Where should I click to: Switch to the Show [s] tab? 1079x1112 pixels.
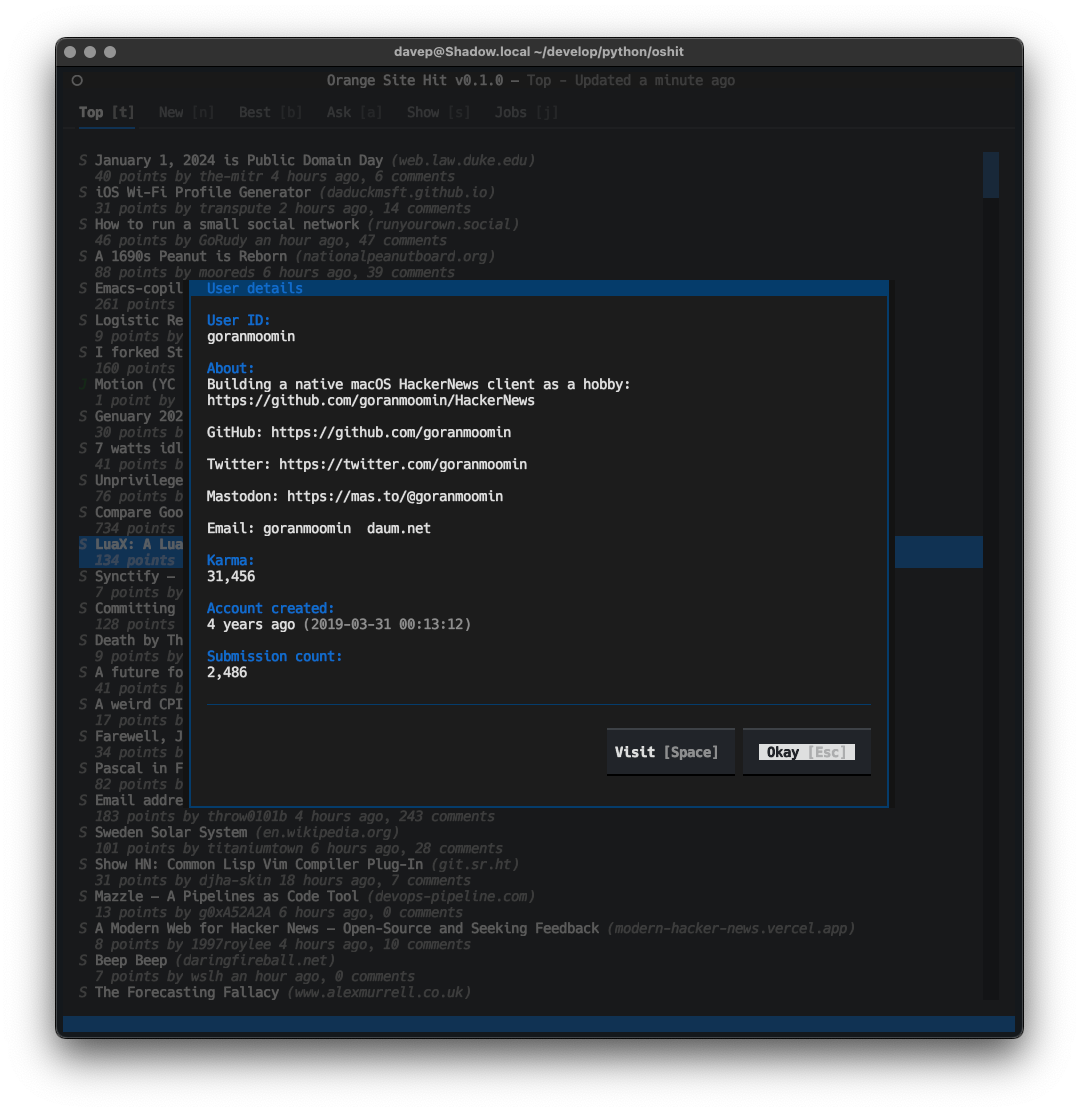(x=437, y=112)
